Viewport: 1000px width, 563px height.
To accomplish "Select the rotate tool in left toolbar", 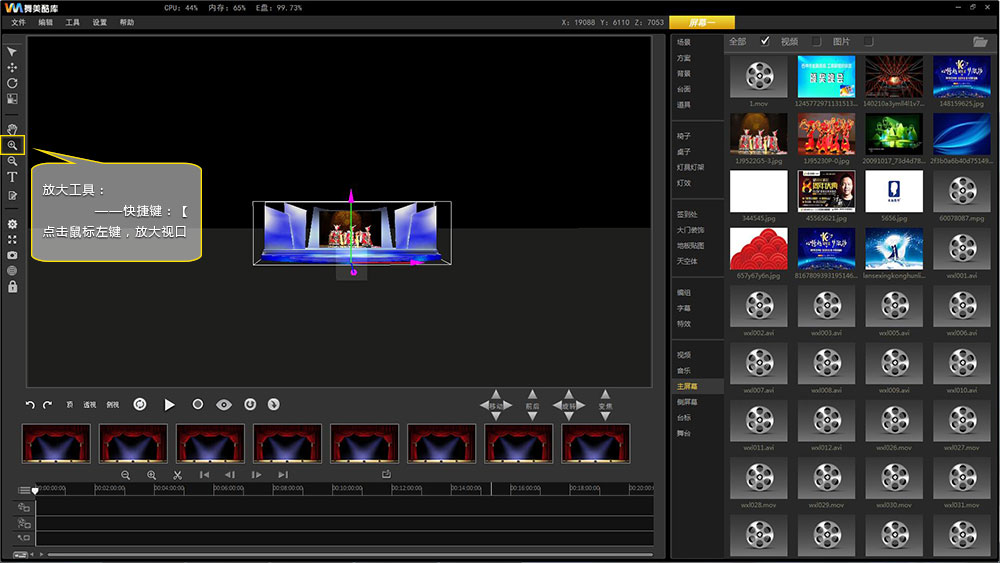I will click(12, 83).
